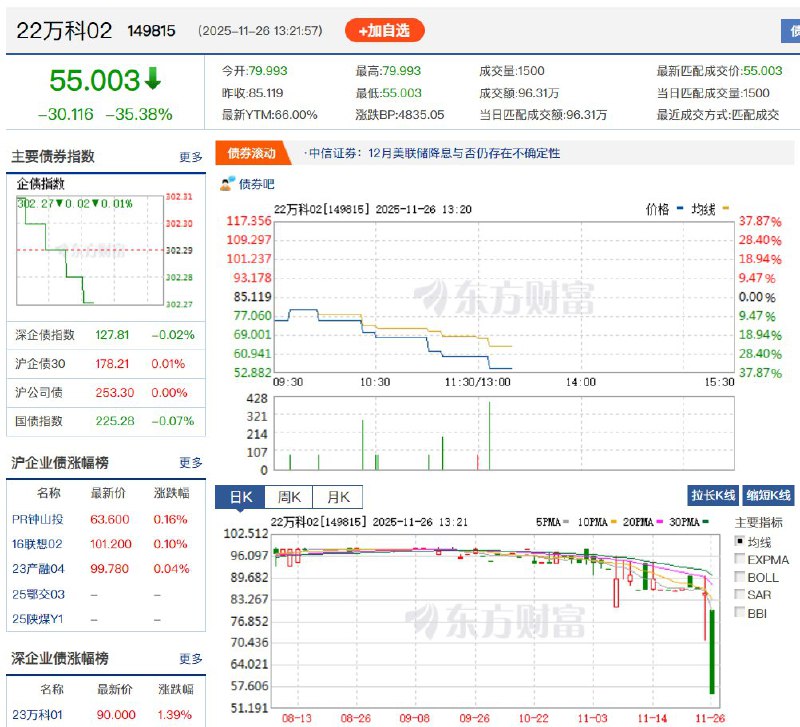Open the 中信证券 news headline link
This screenshot has width=800, height=727.
tap(435, 153)
